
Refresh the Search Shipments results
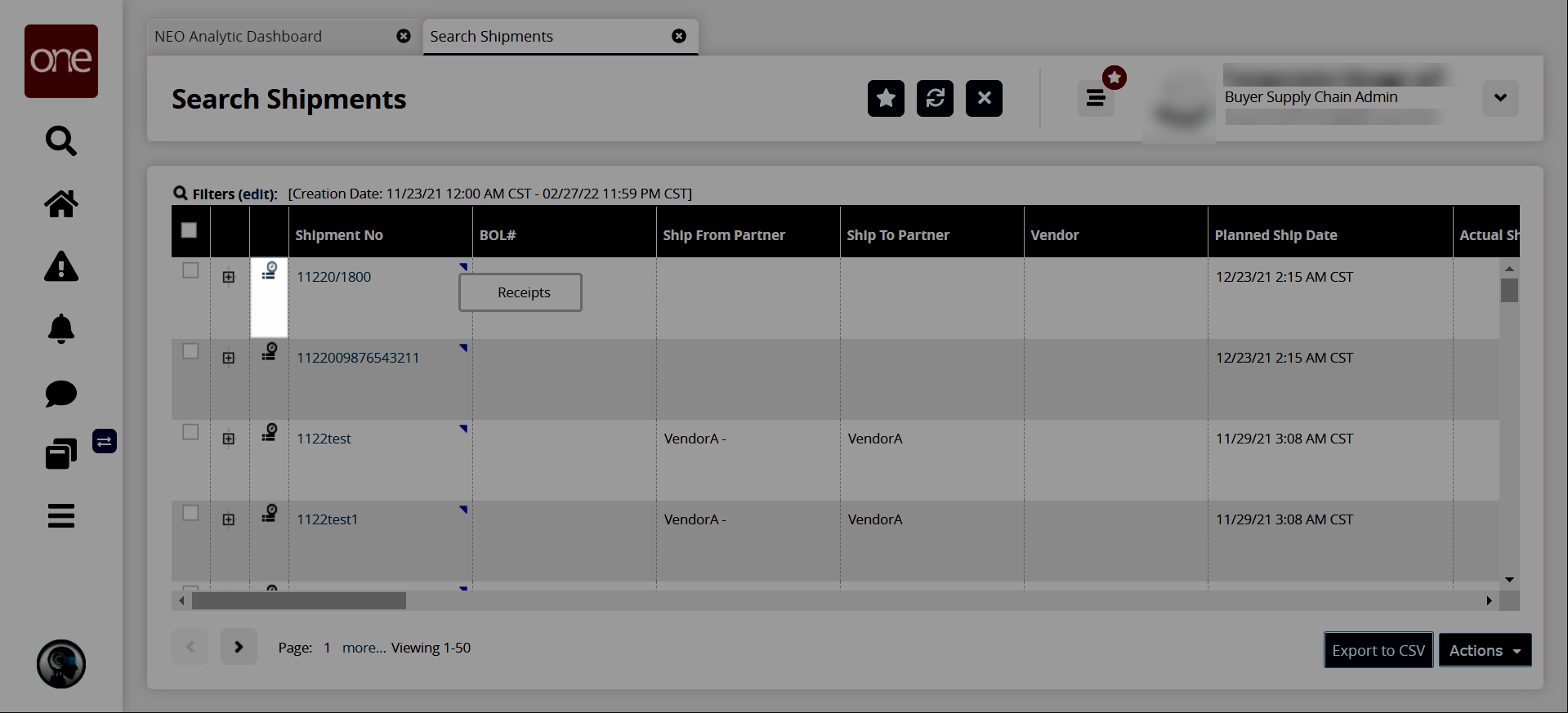935,99
